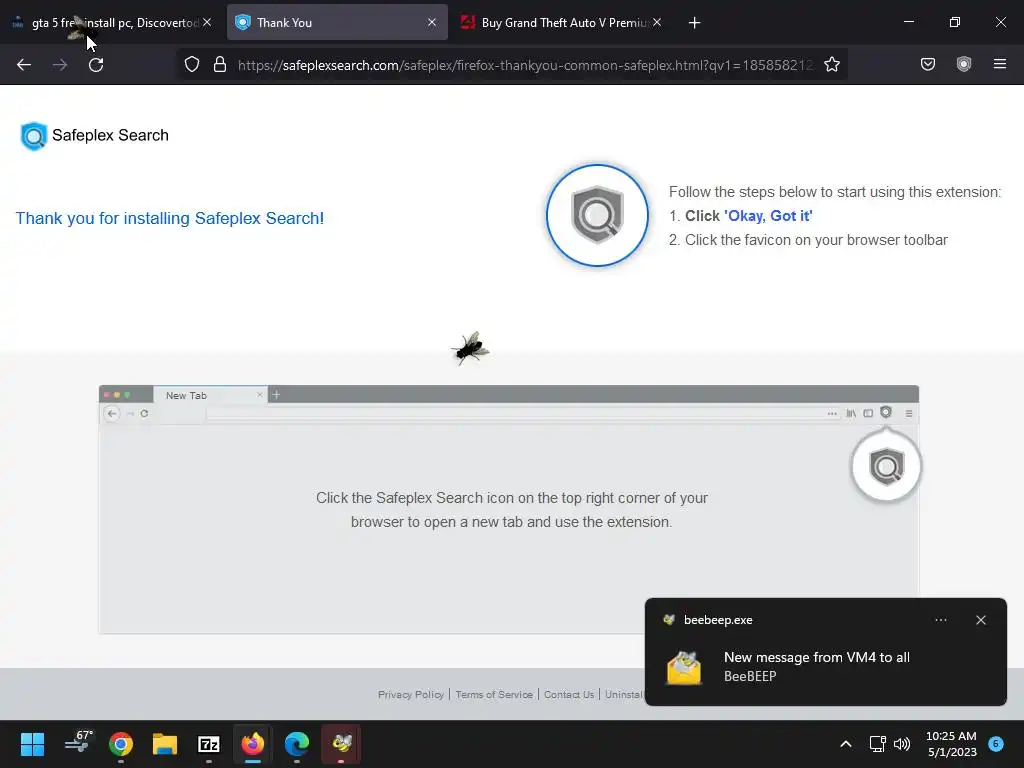Open the Terms of Service link

point(494,694)
